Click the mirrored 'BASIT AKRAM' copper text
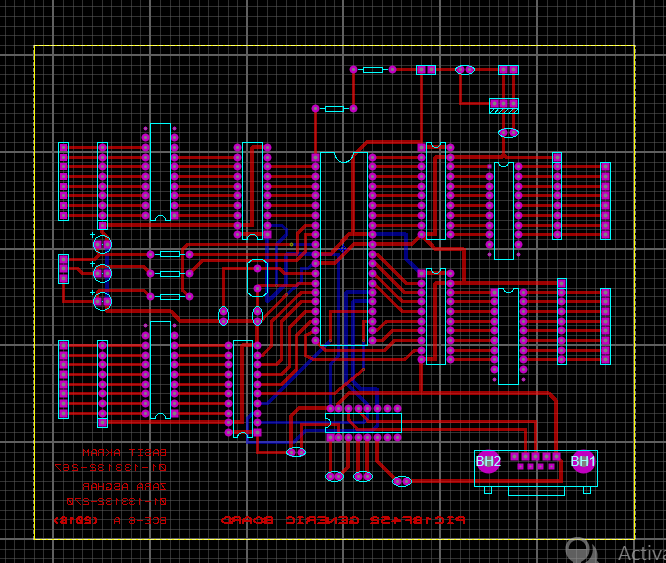This screenshot has height=563, width=666. tap(124, 453)
